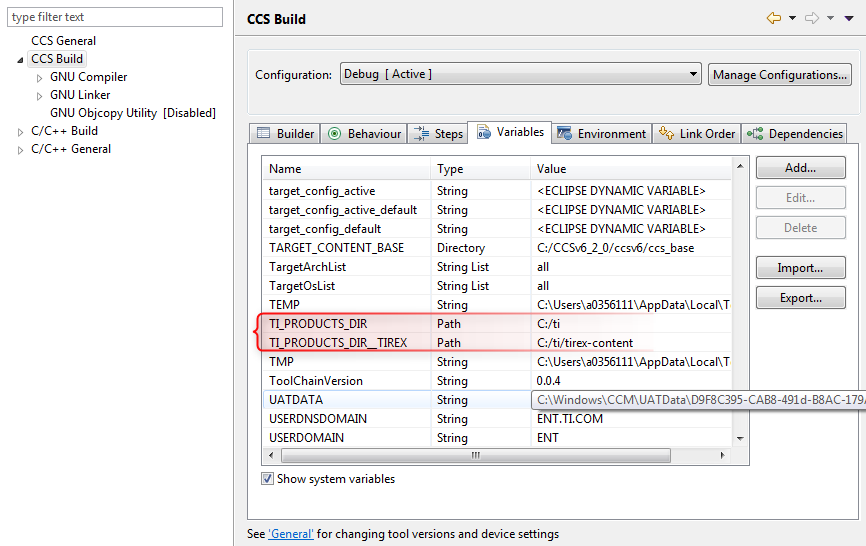Open the Configuration combo box
The width and height of the screenshot is (866, 546).
(x=520, y=74)
